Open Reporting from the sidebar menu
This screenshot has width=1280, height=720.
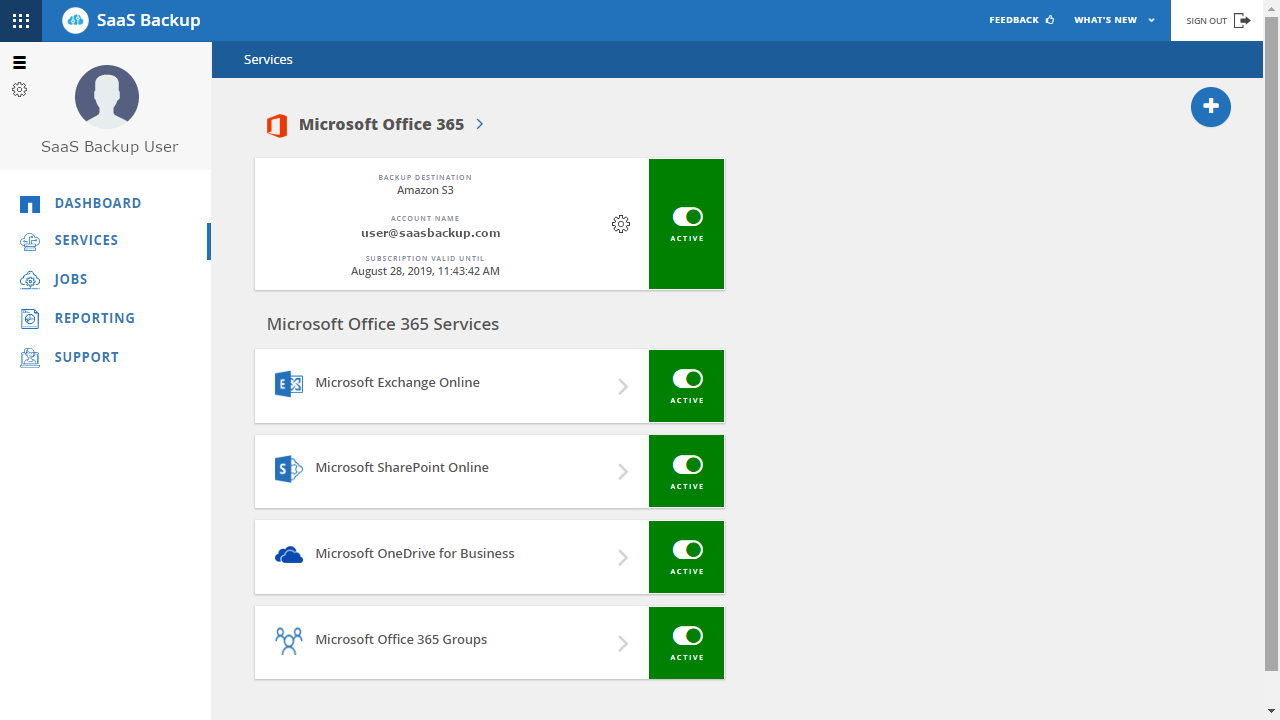click(x=95, y=318)
